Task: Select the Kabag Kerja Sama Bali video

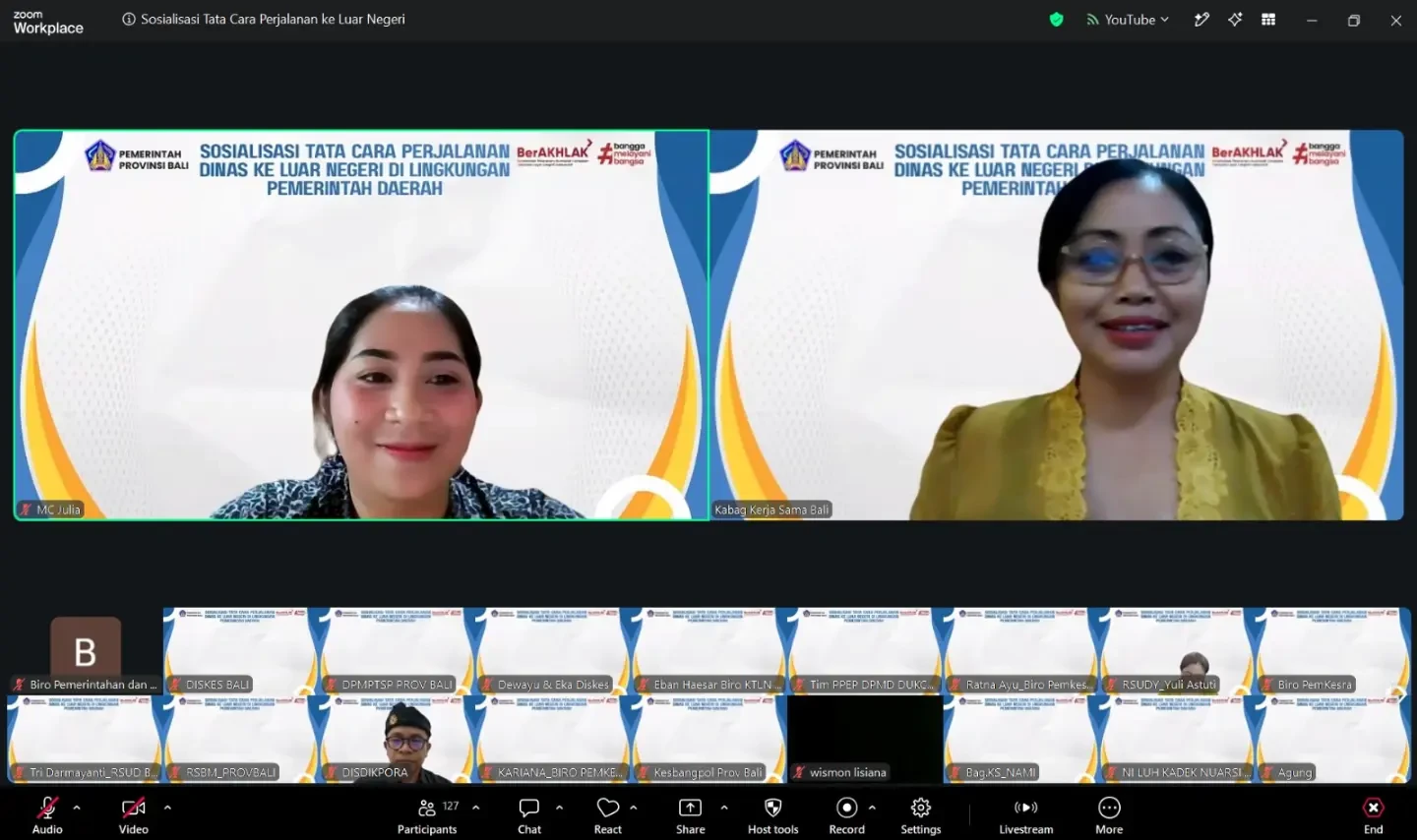Action: [x=1057, y=325]
